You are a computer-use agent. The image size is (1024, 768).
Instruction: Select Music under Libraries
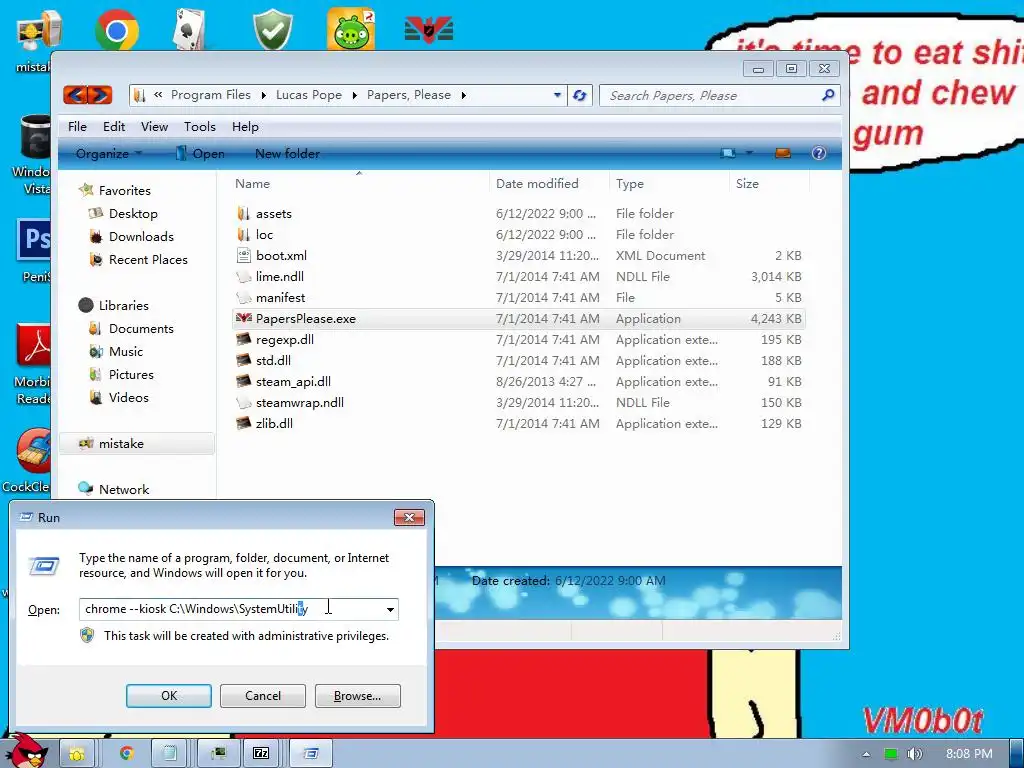(125, 351)
